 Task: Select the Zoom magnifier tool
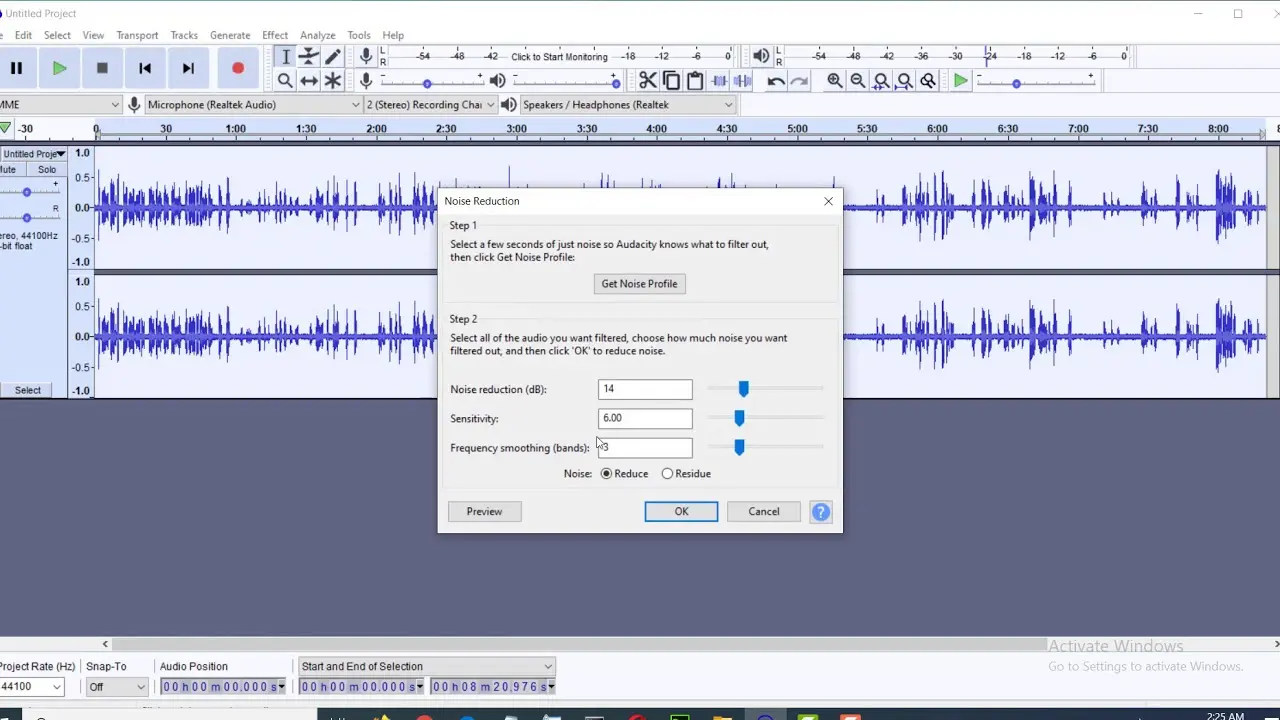click(x=285, y=81)
